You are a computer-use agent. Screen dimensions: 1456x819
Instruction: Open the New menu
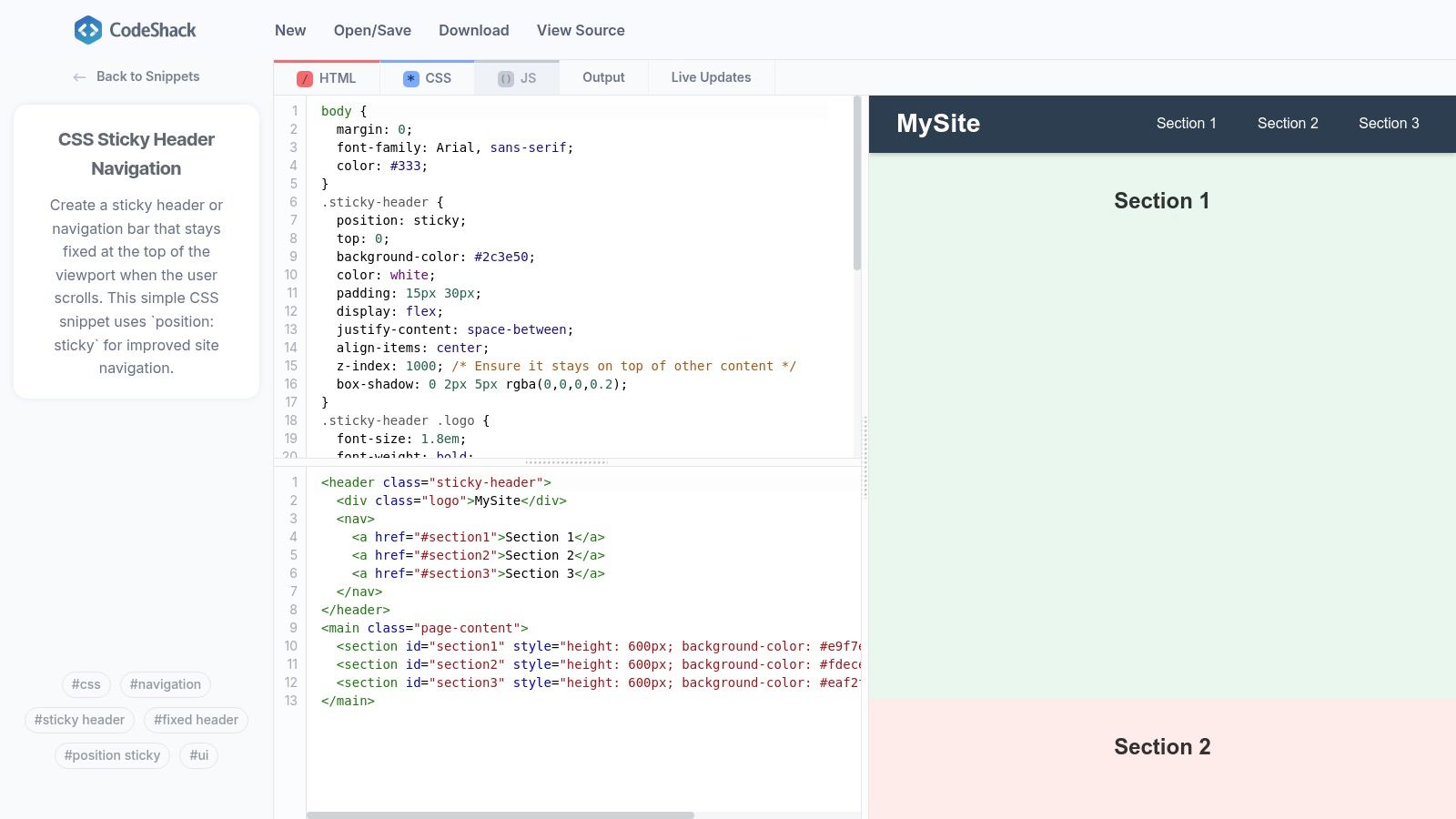point(290,30)
